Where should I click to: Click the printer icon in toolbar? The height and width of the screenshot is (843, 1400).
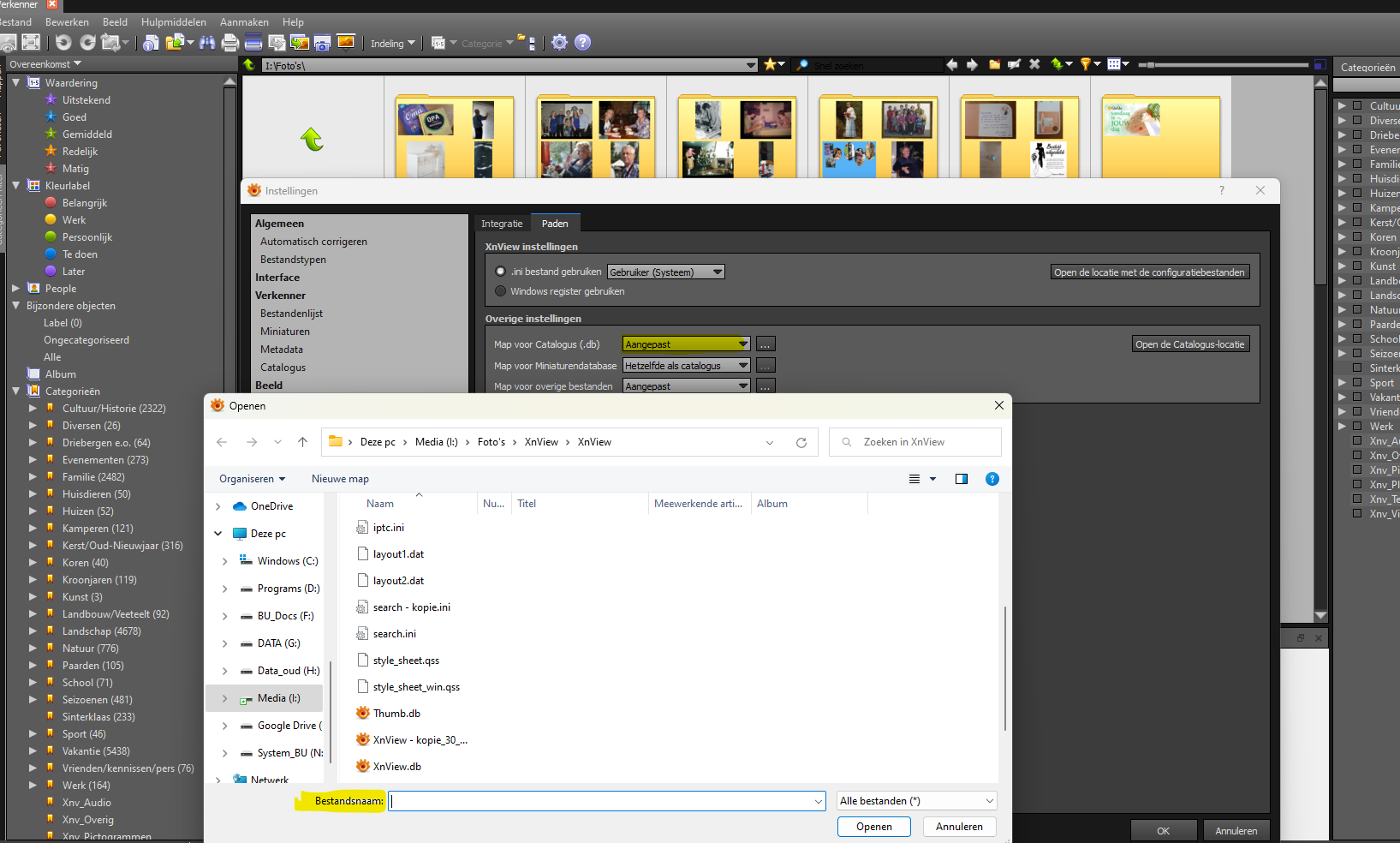[229, 43]
